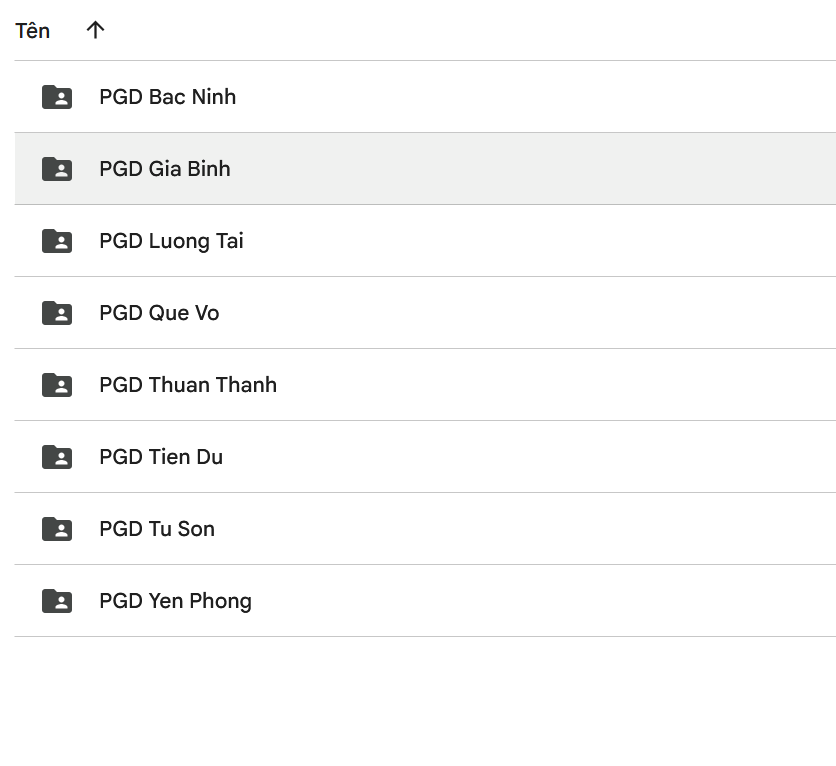
Task: Select the PGD Que Vo folder name
Action: coord(159,313)
